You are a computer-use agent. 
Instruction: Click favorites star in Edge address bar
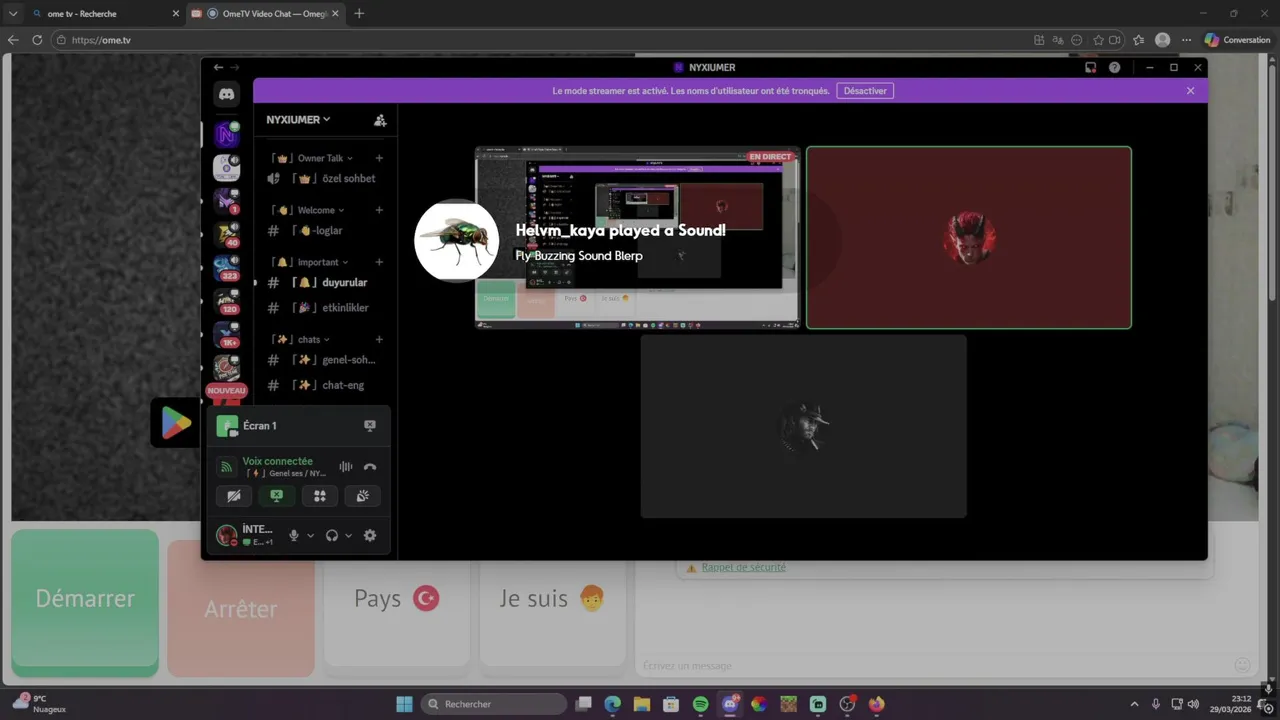pos(1098,40)
